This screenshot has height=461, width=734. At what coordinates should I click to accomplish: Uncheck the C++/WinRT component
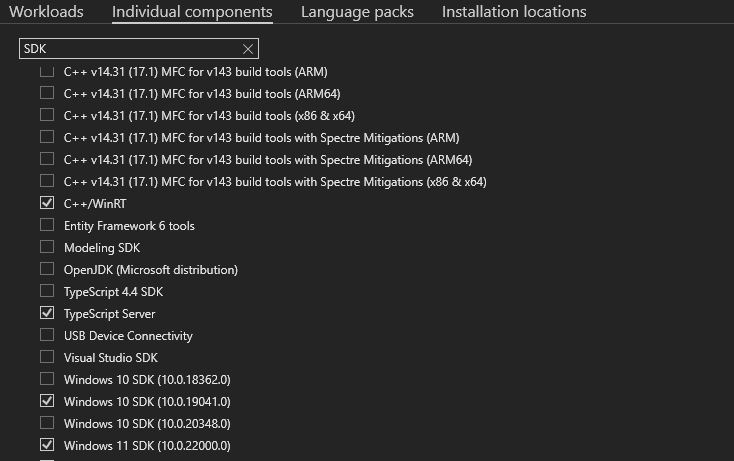pos(47,203)
